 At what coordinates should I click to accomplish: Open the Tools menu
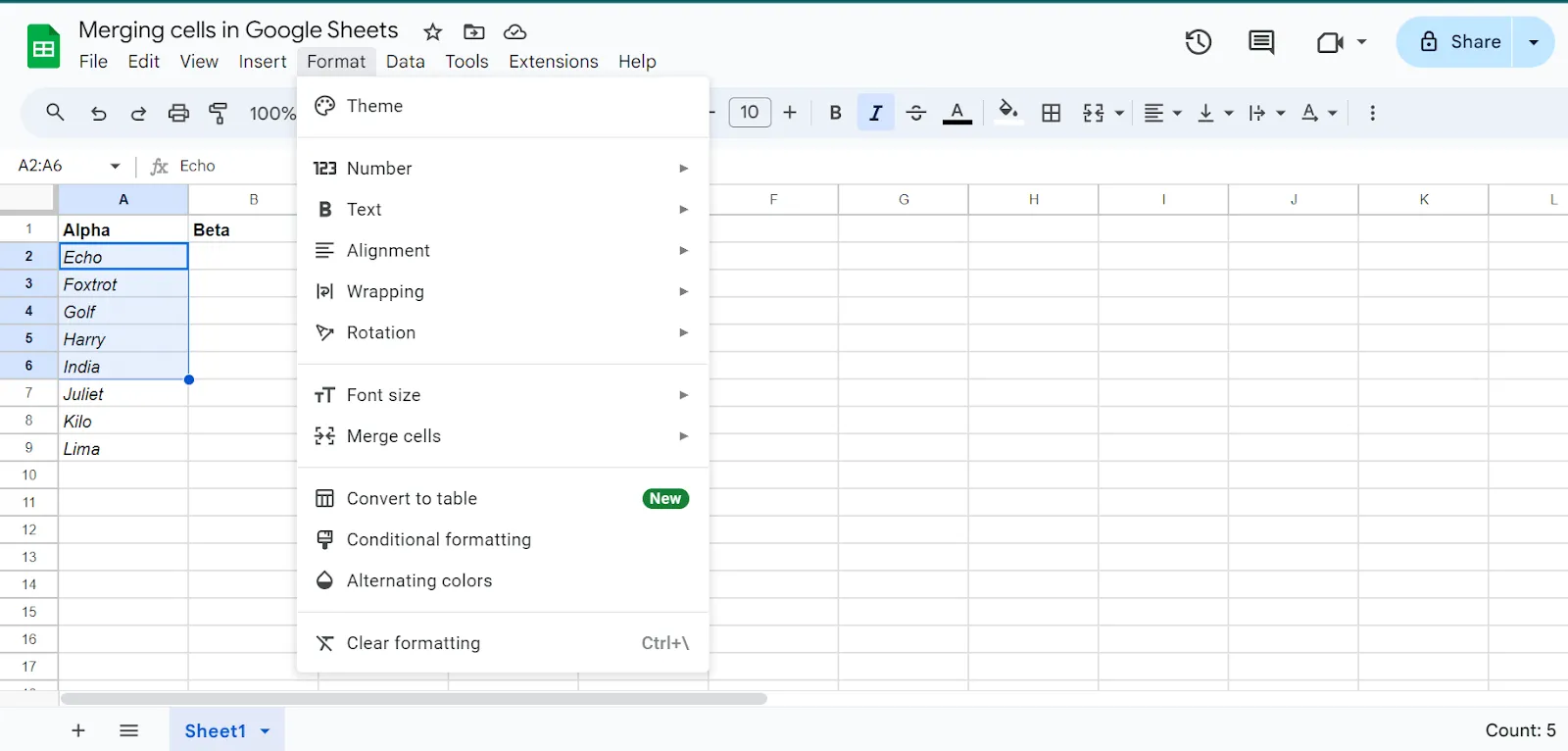pyautogui.click(x=466, y=61)
